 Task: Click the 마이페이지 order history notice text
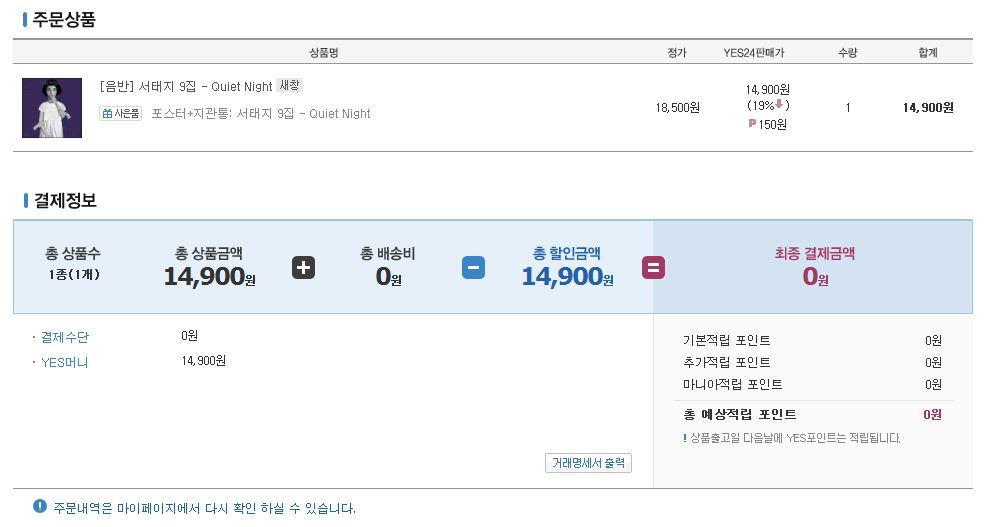click(204, 508)
